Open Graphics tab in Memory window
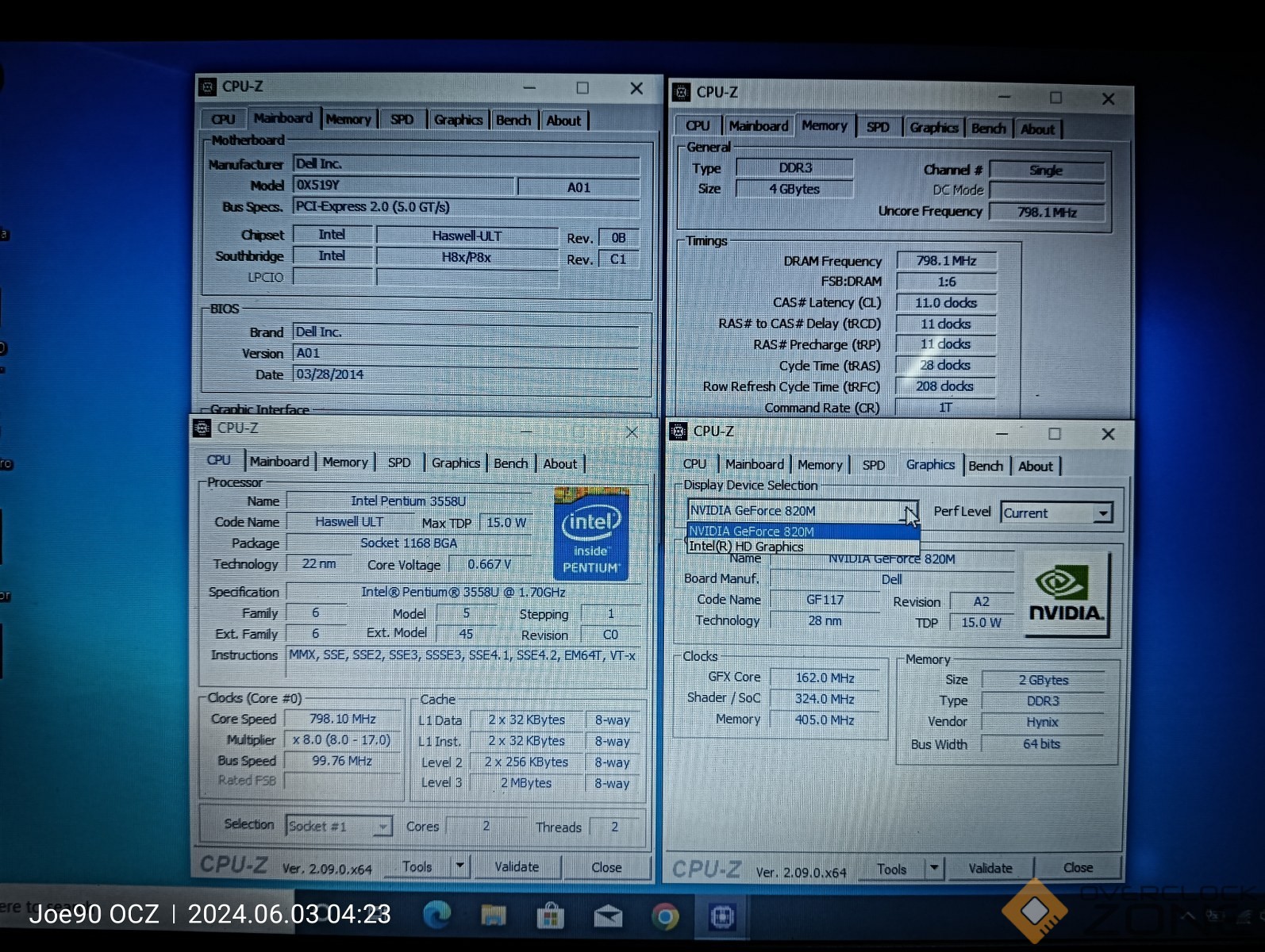This screenshot has height=952, width=1265. click(933, 127)
